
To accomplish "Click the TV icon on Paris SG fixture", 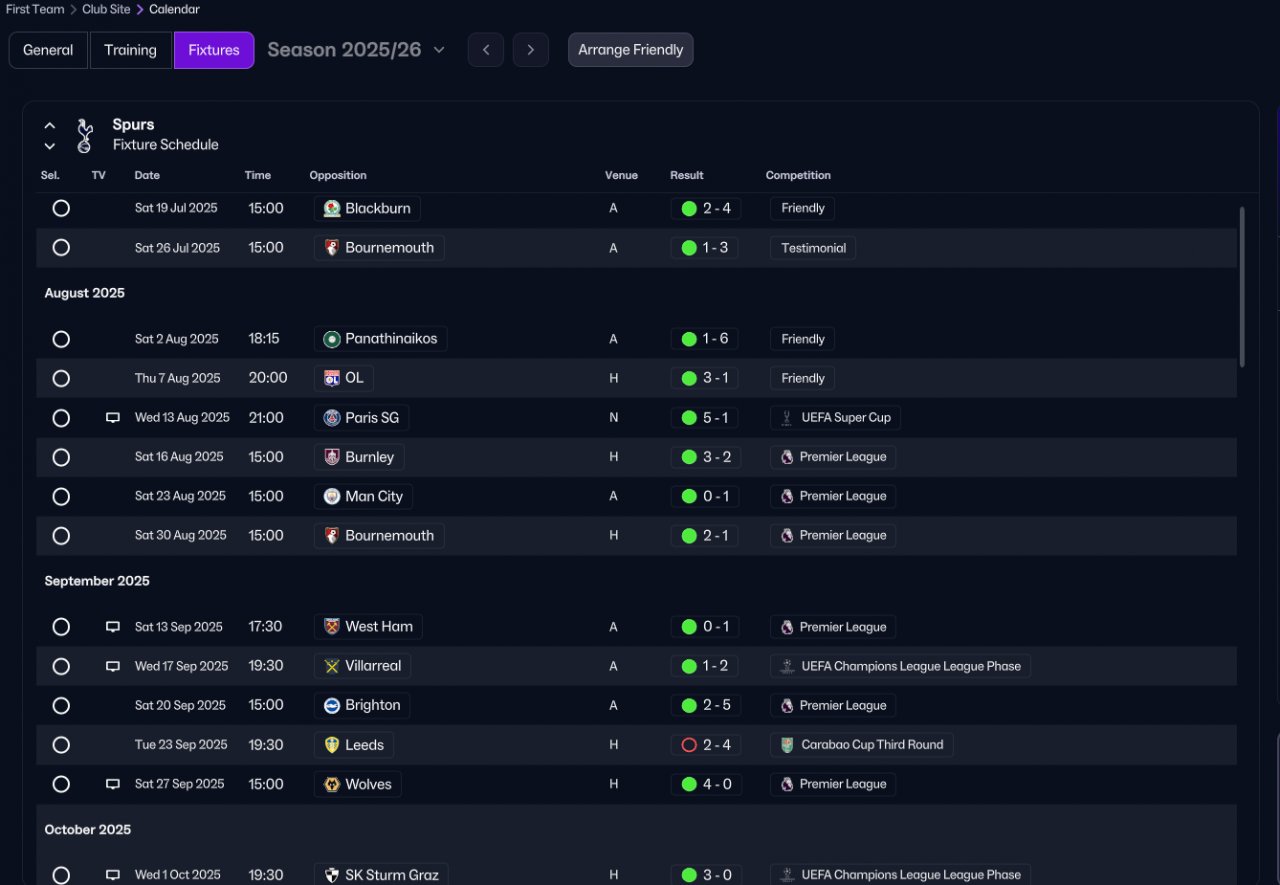I will (113, 418).
